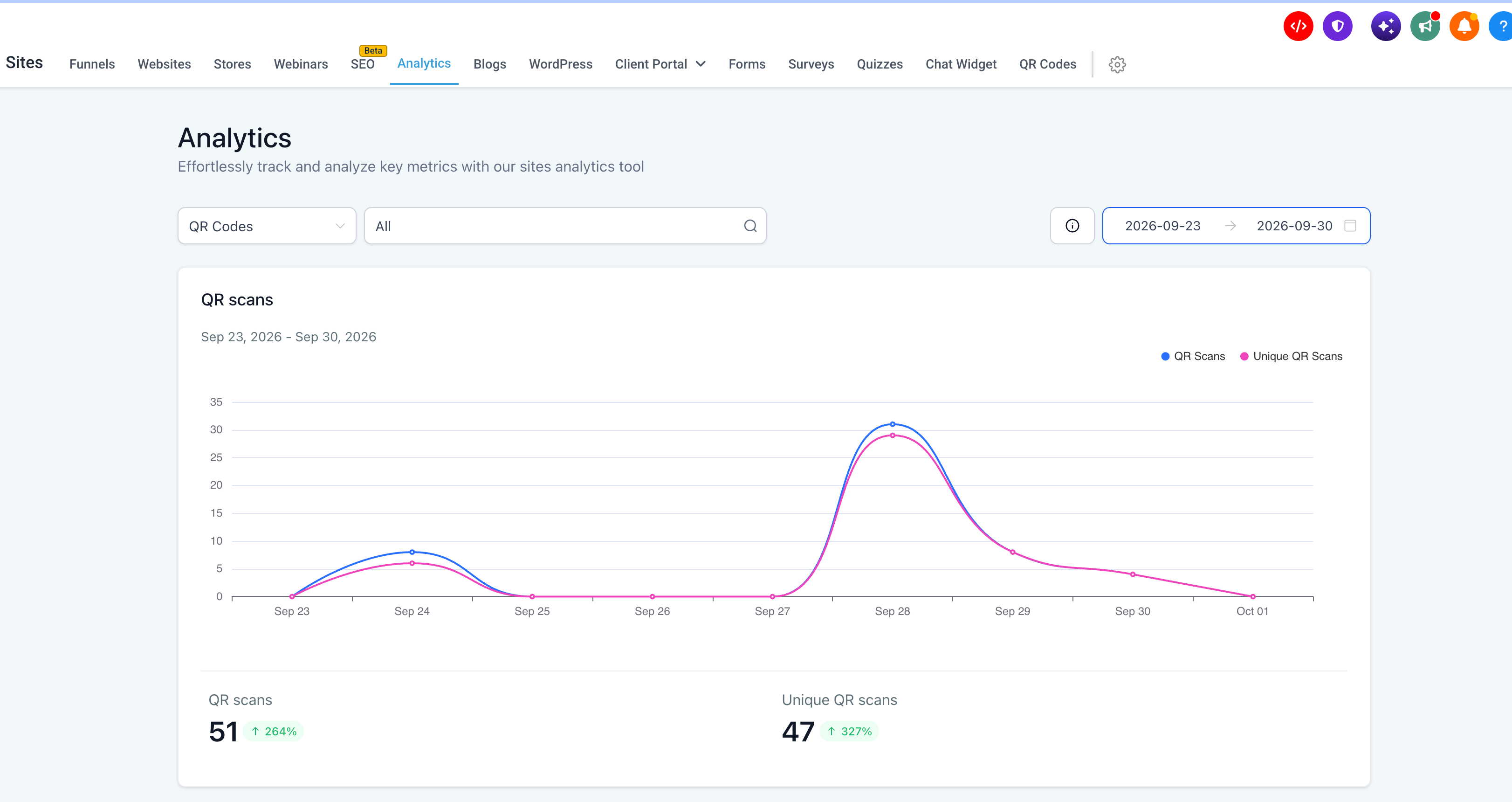Open the megaphone announcements icon

point(1424,27)
